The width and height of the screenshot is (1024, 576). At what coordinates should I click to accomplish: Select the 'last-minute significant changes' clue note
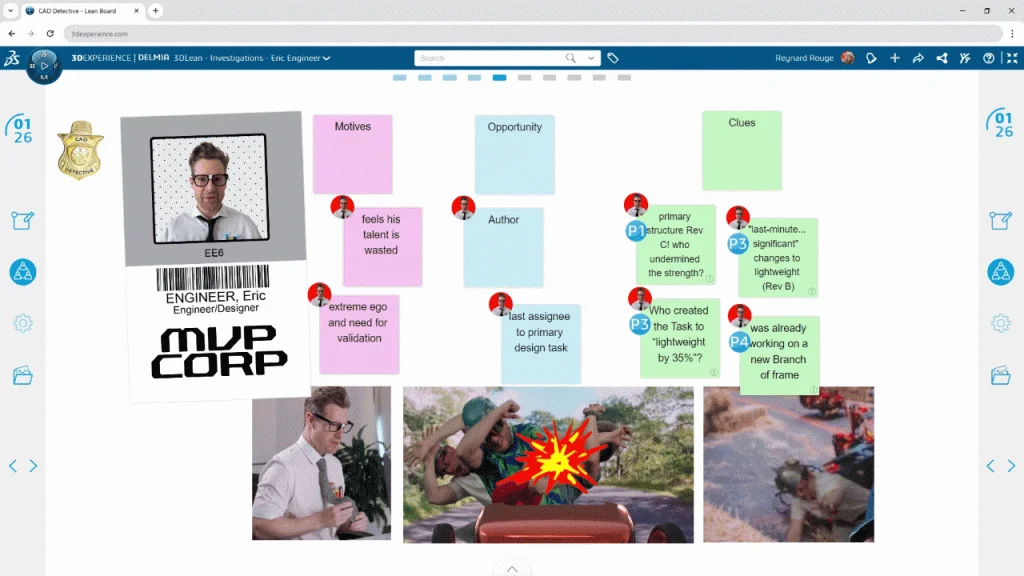coord(778,258)
